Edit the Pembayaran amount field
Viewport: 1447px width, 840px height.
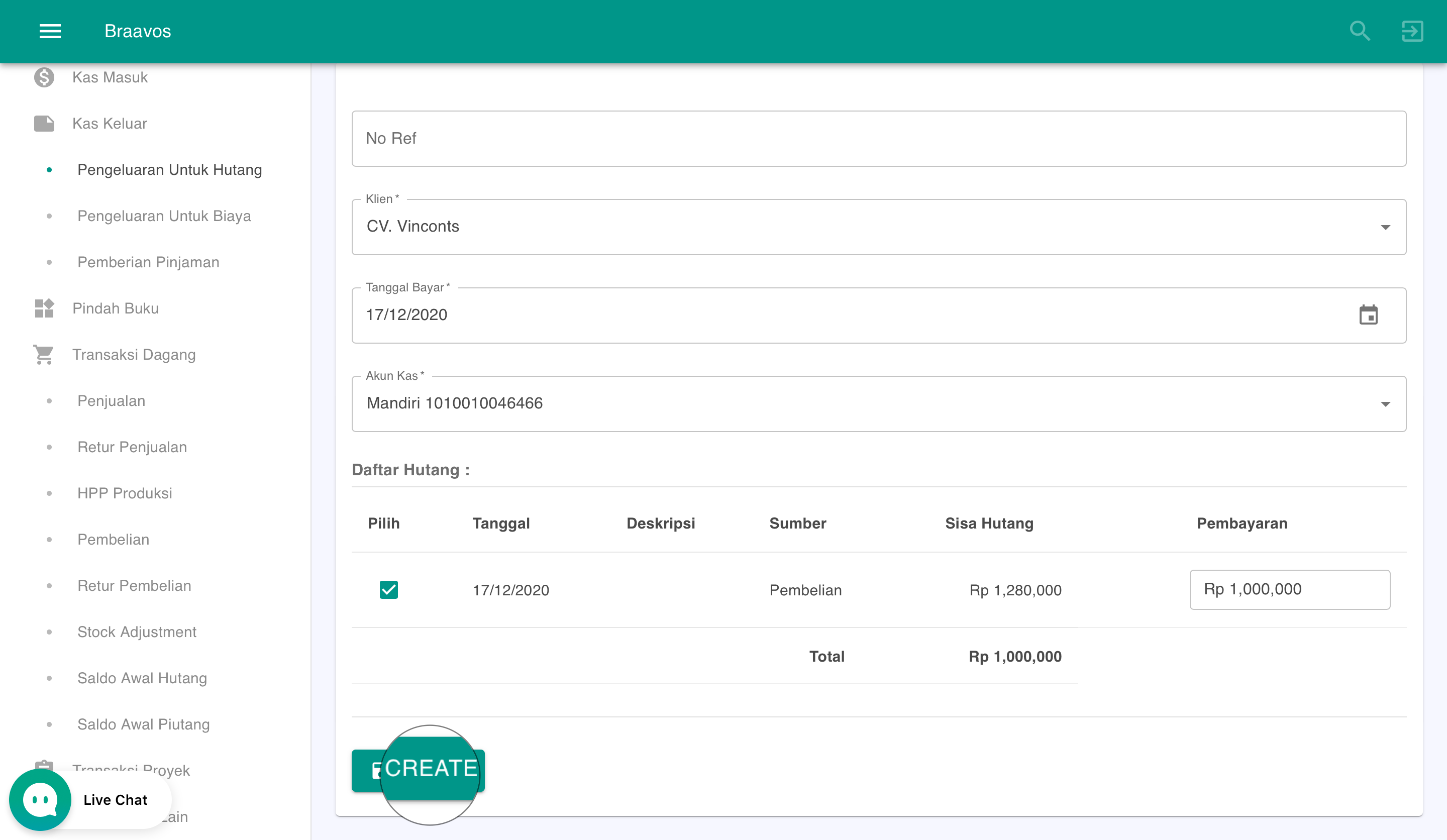(x=1289, y=590)
